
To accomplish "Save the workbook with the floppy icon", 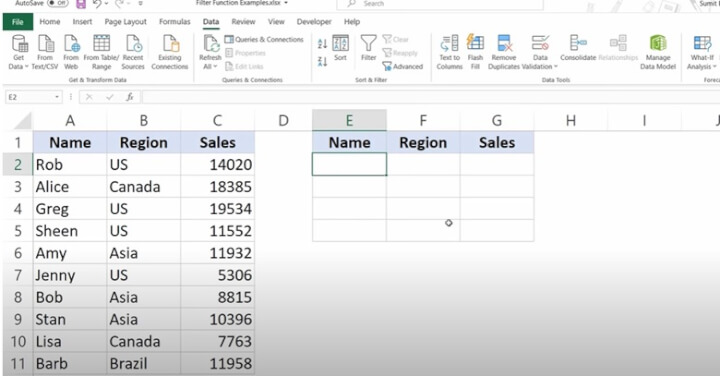I will pos(81,4).
